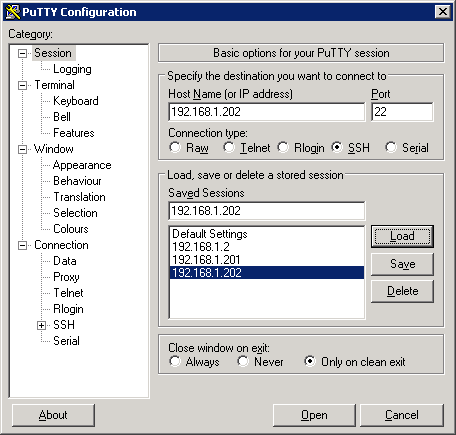This screenshot has width=456, height=435.
Task: Click the About button
Action: (x=53, y=415)
